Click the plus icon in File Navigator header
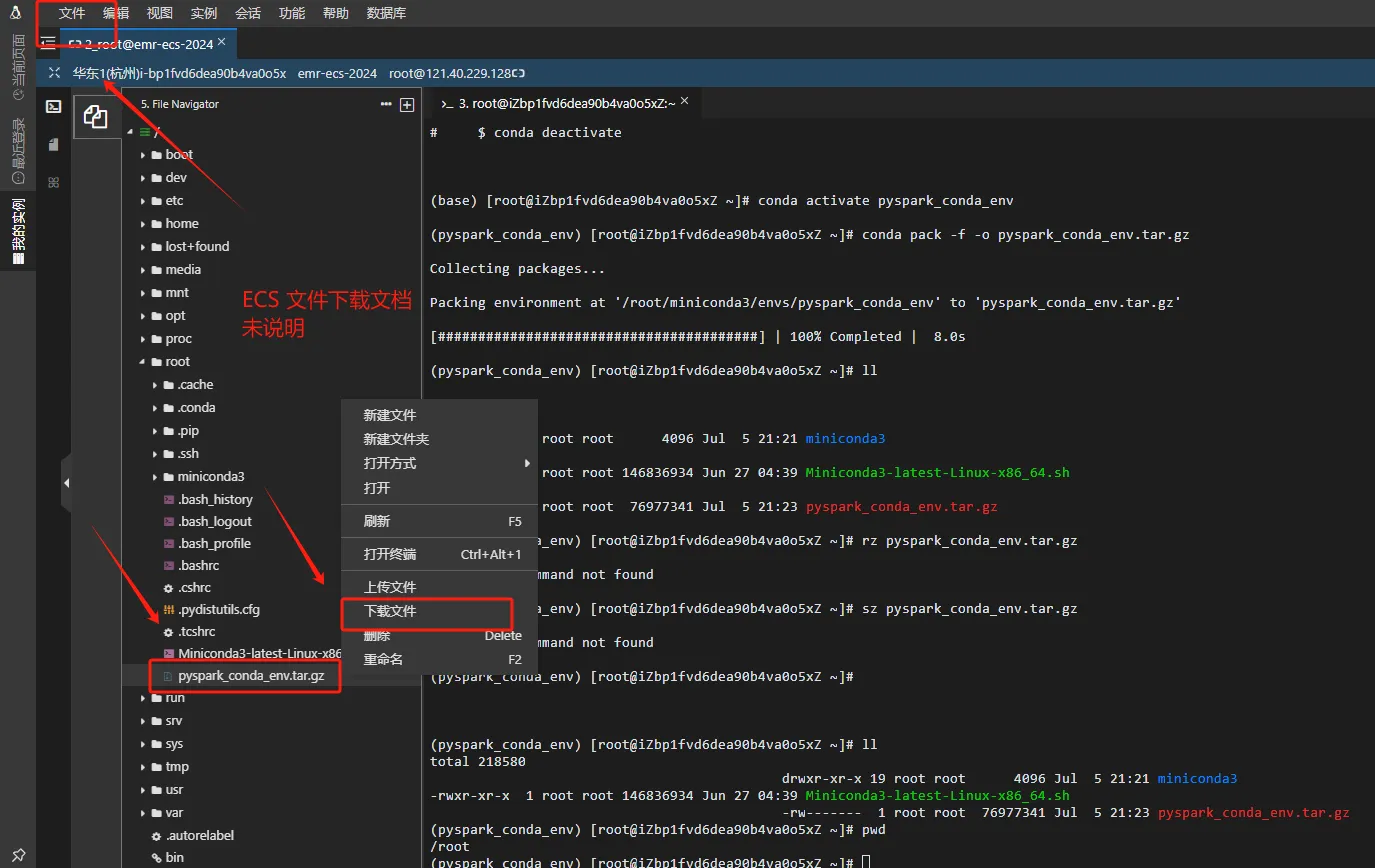Screen dimensions: 1375x868 407,104
